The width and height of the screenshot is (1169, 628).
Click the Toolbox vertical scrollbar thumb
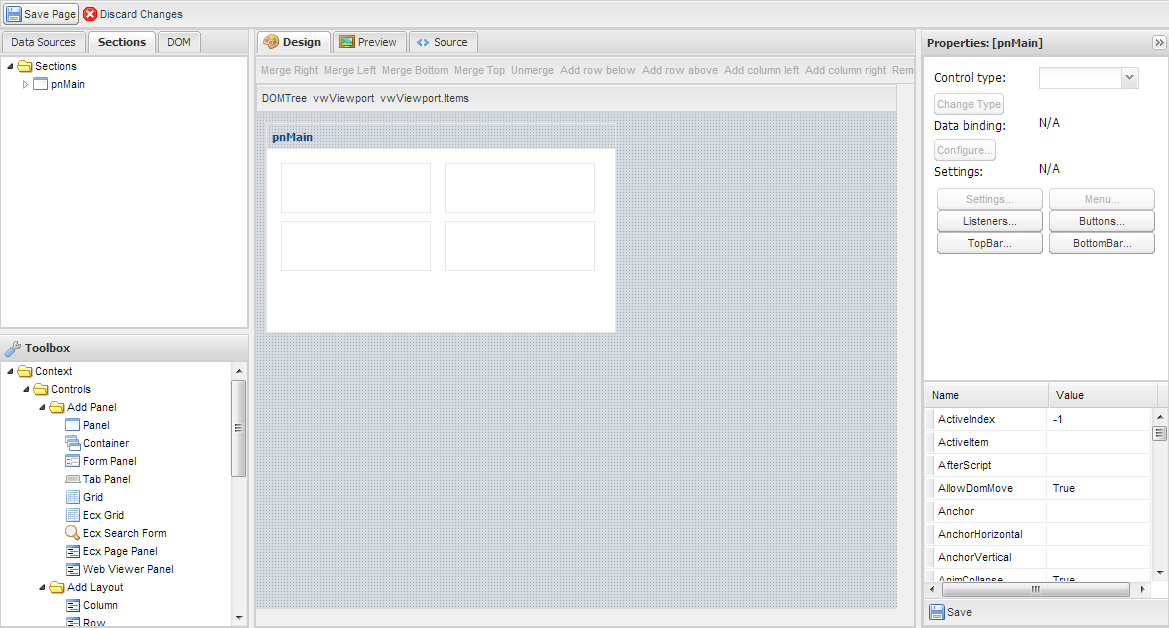point(239,428)
